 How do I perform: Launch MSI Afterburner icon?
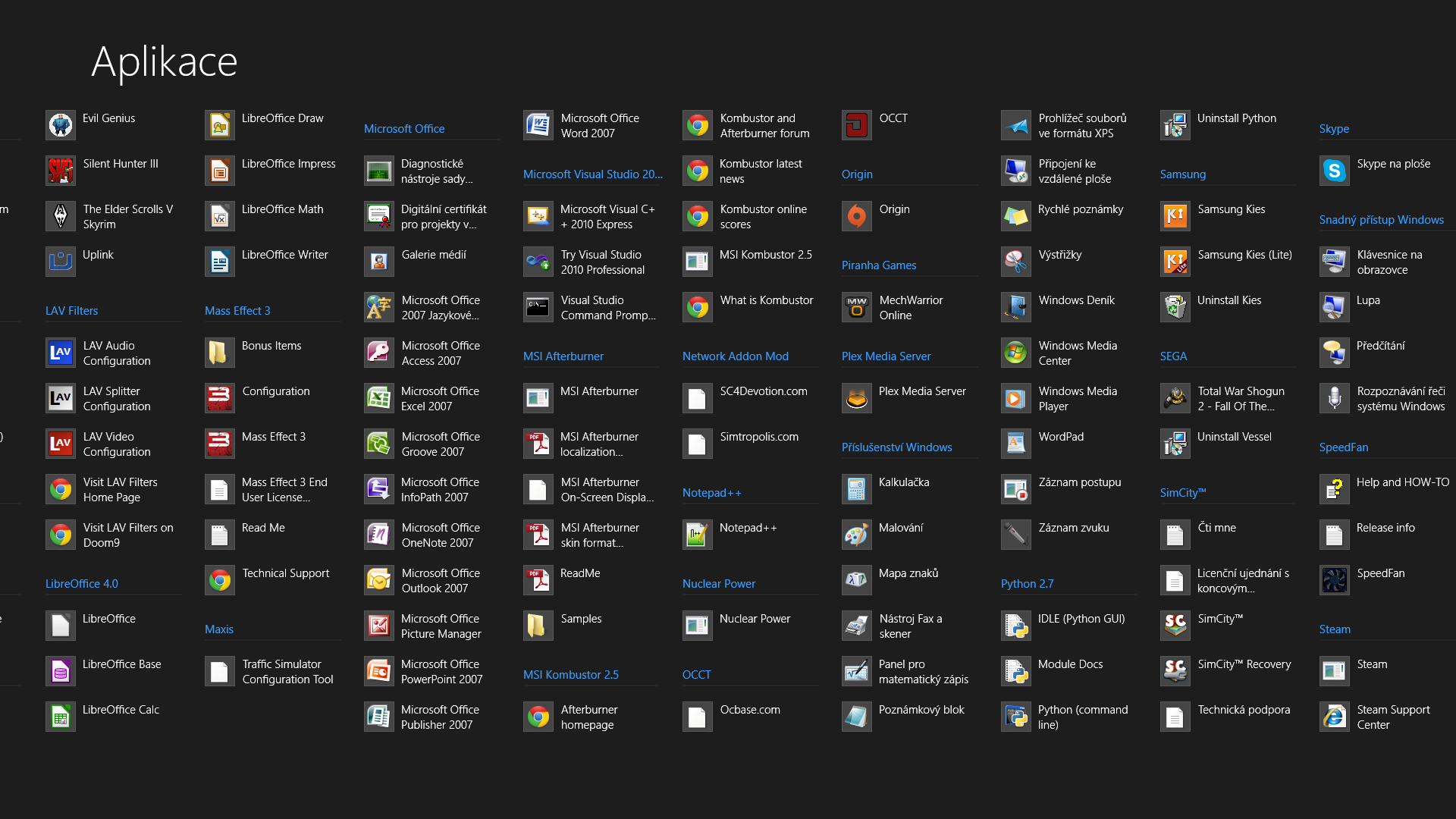point(538,398)
